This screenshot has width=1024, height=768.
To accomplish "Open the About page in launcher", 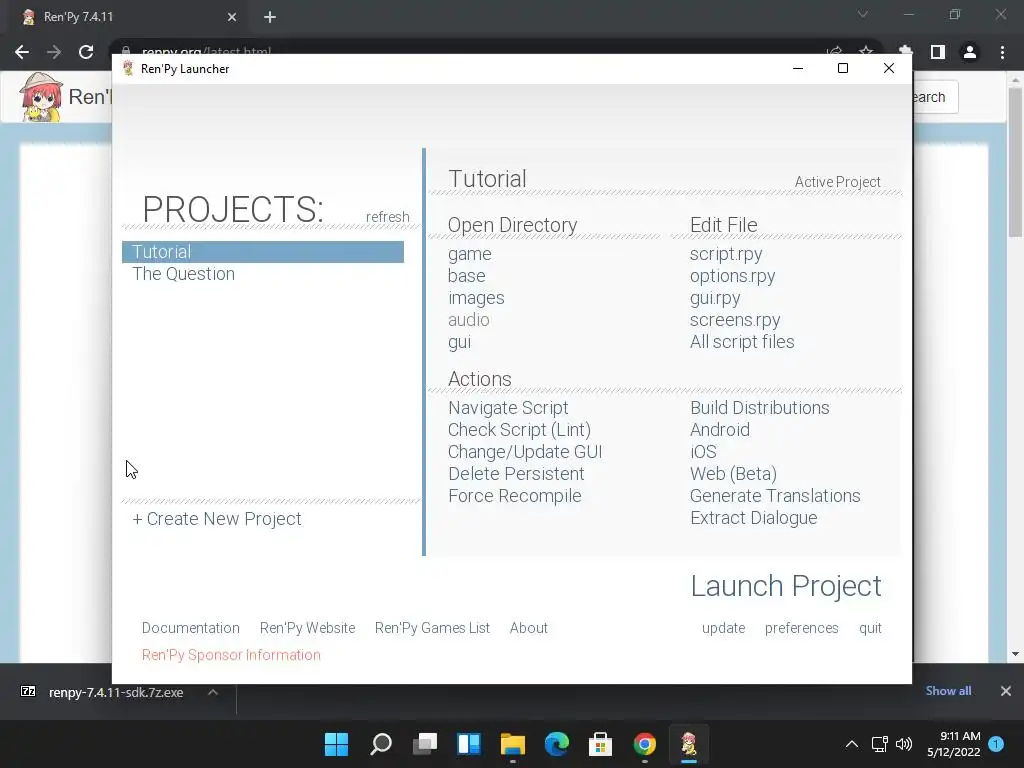I will coord(528,628).
